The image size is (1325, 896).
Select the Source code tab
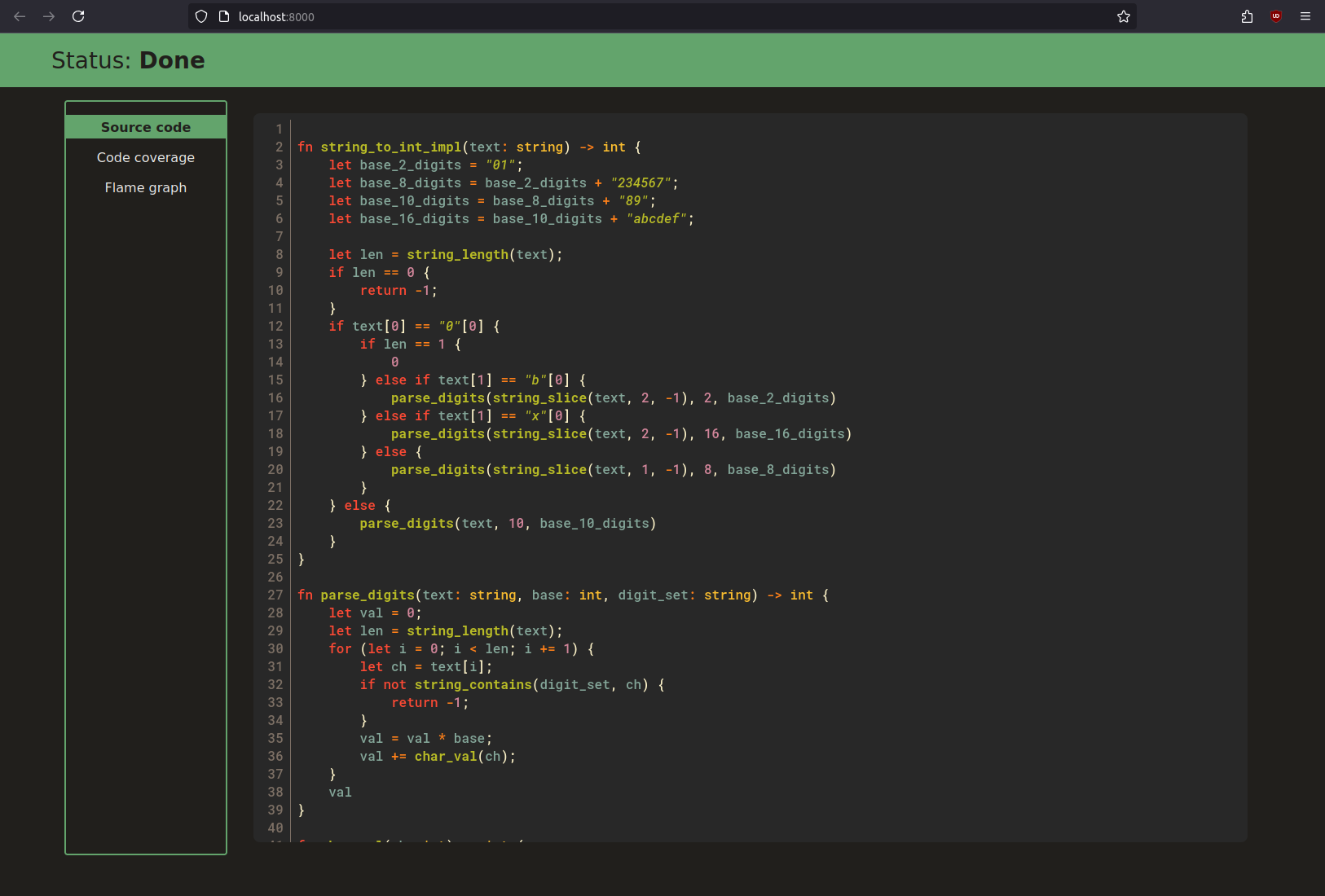pos(146,127)
